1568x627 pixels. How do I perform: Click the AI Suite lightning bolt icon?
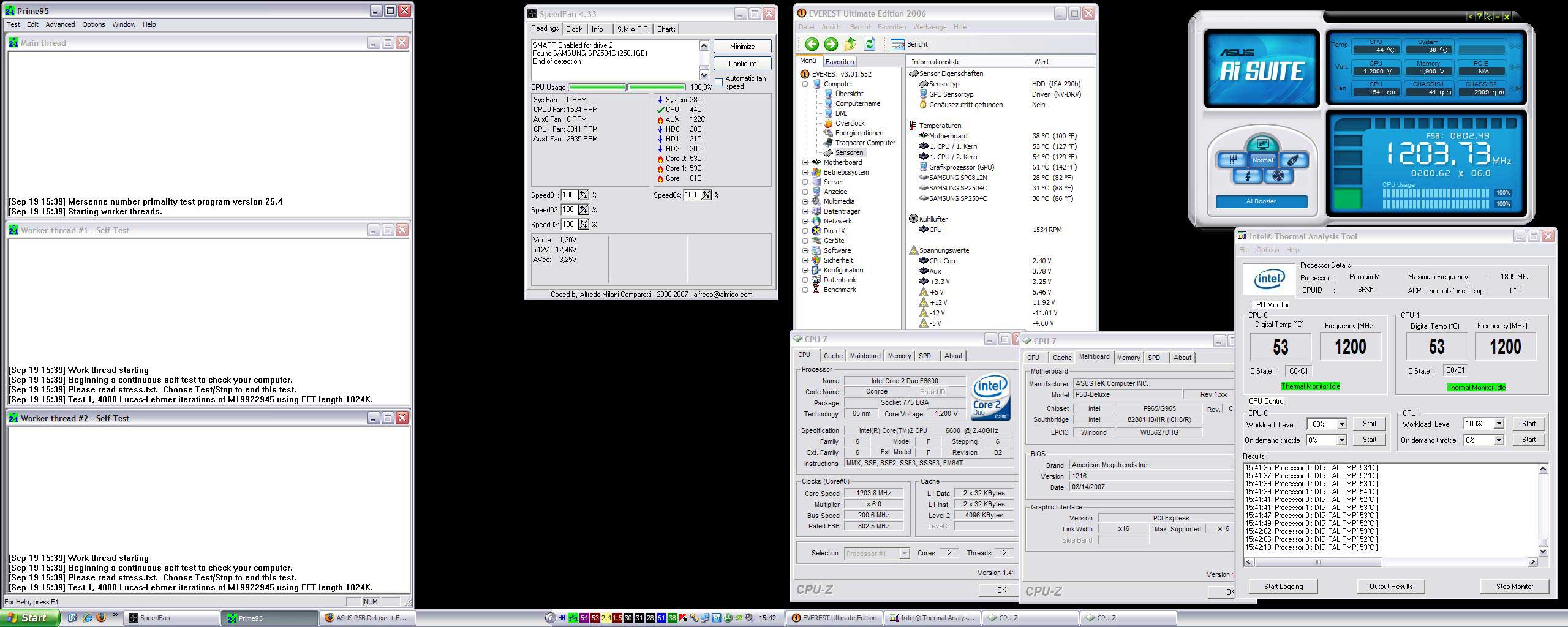point(1247,176)
